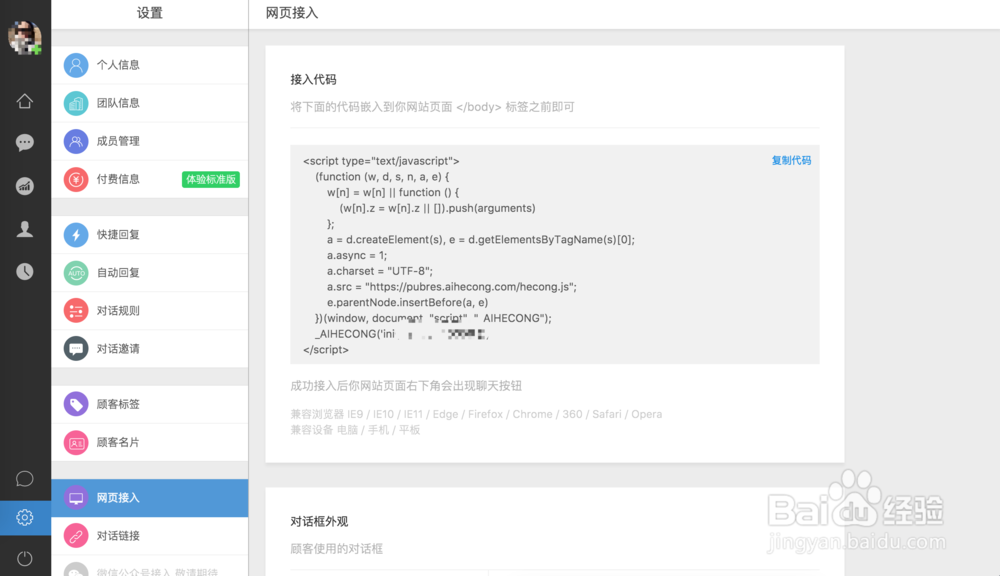
Task: Open 成员管理 settings item
Action: pyautogui.click(x=150, y=141)
